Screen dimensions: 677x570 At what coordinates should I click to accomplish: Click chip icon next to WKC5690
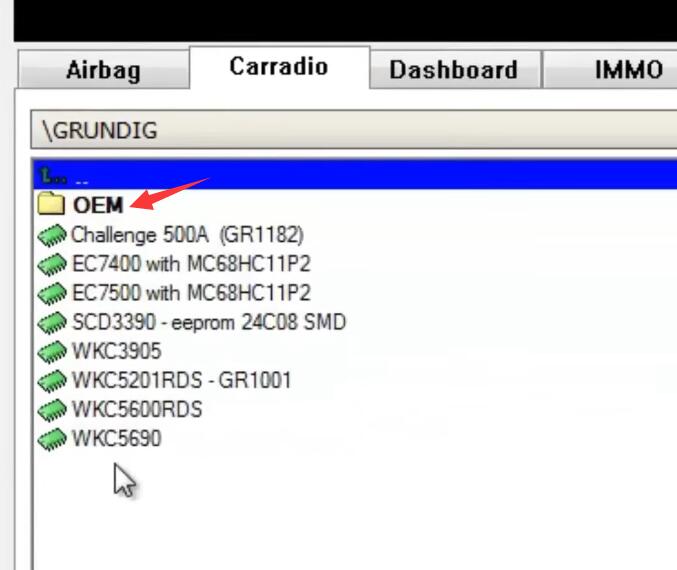(x=52, y=439)
